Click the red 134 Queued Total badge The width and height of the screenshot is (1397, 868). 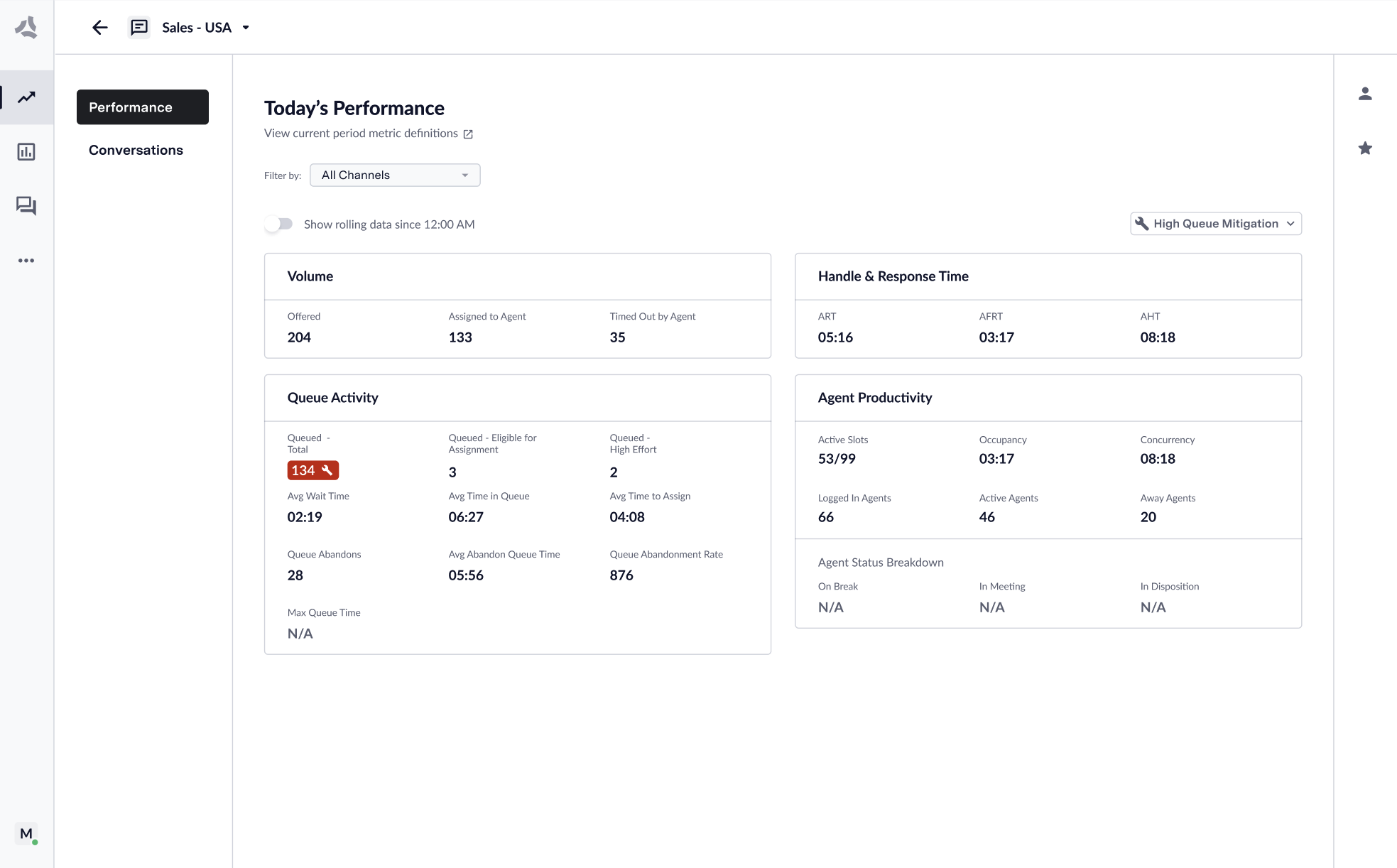tap(312, 470)
